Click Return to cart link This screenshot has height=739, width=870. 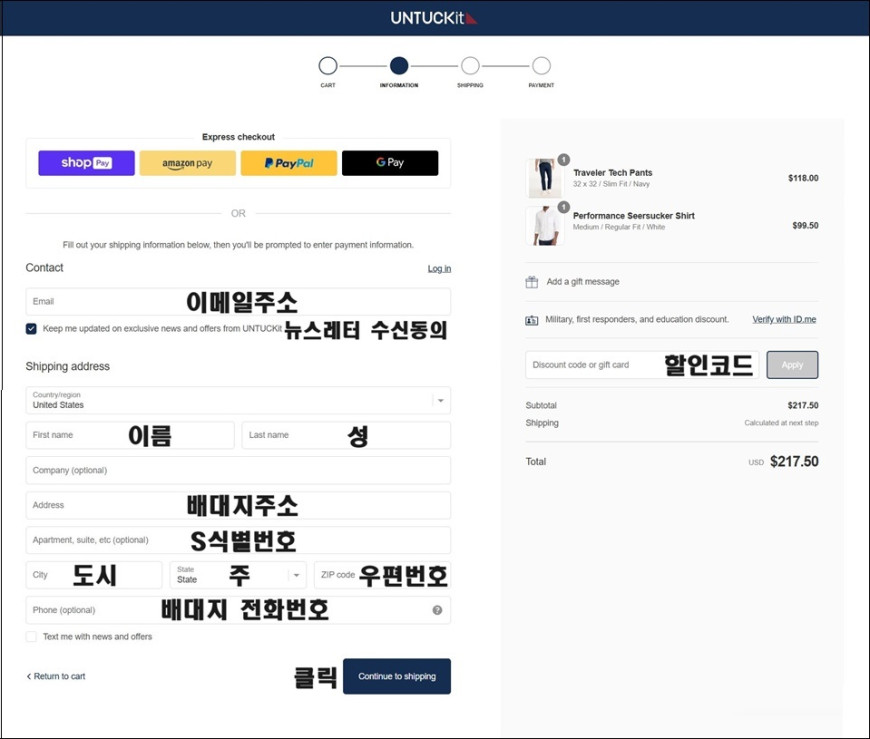coord(56,676)
